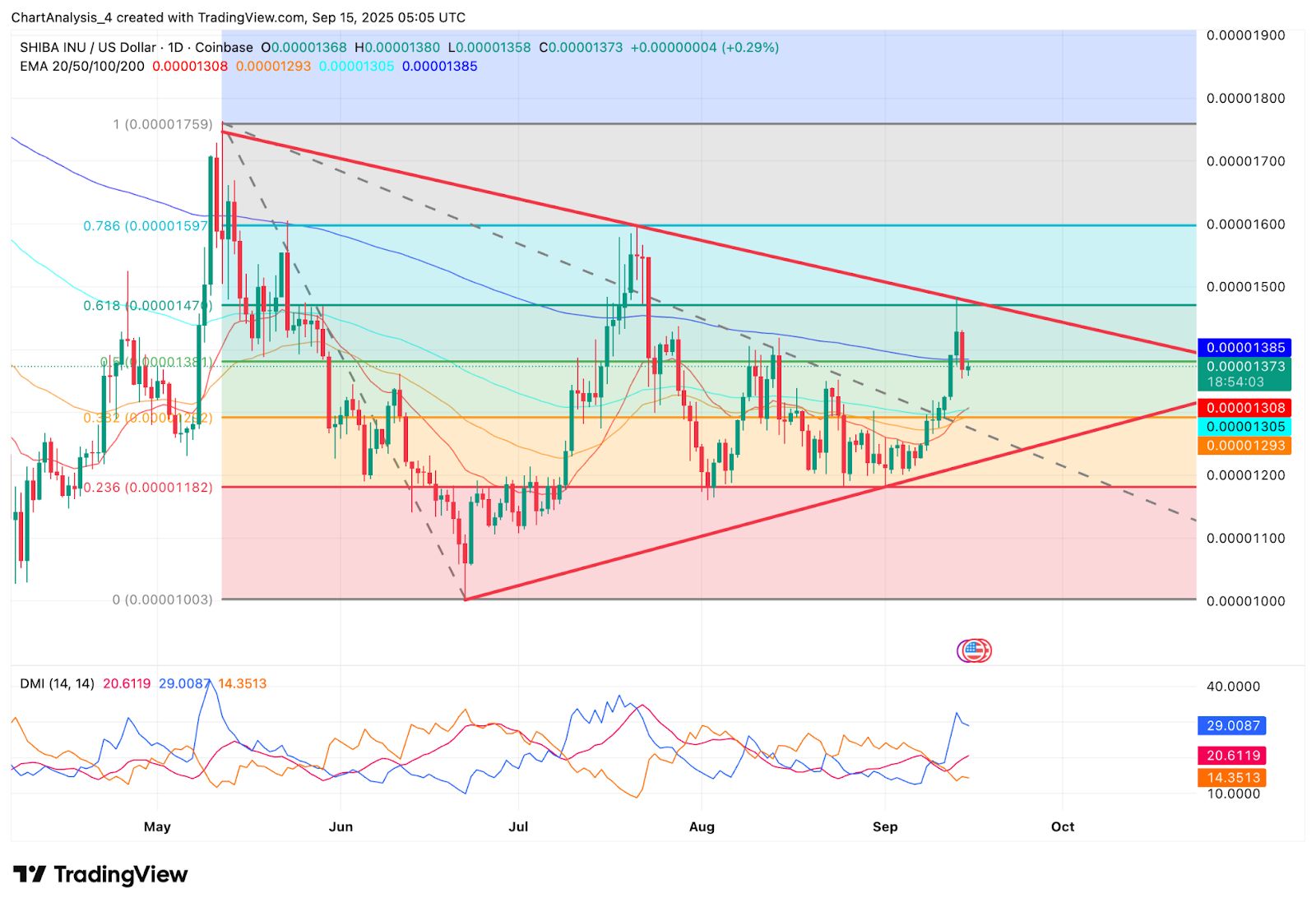Screen dimensions: 1316x907
Task: Select the orange 0.00001293 EMA price tag
Action: tap(1244, 446)
